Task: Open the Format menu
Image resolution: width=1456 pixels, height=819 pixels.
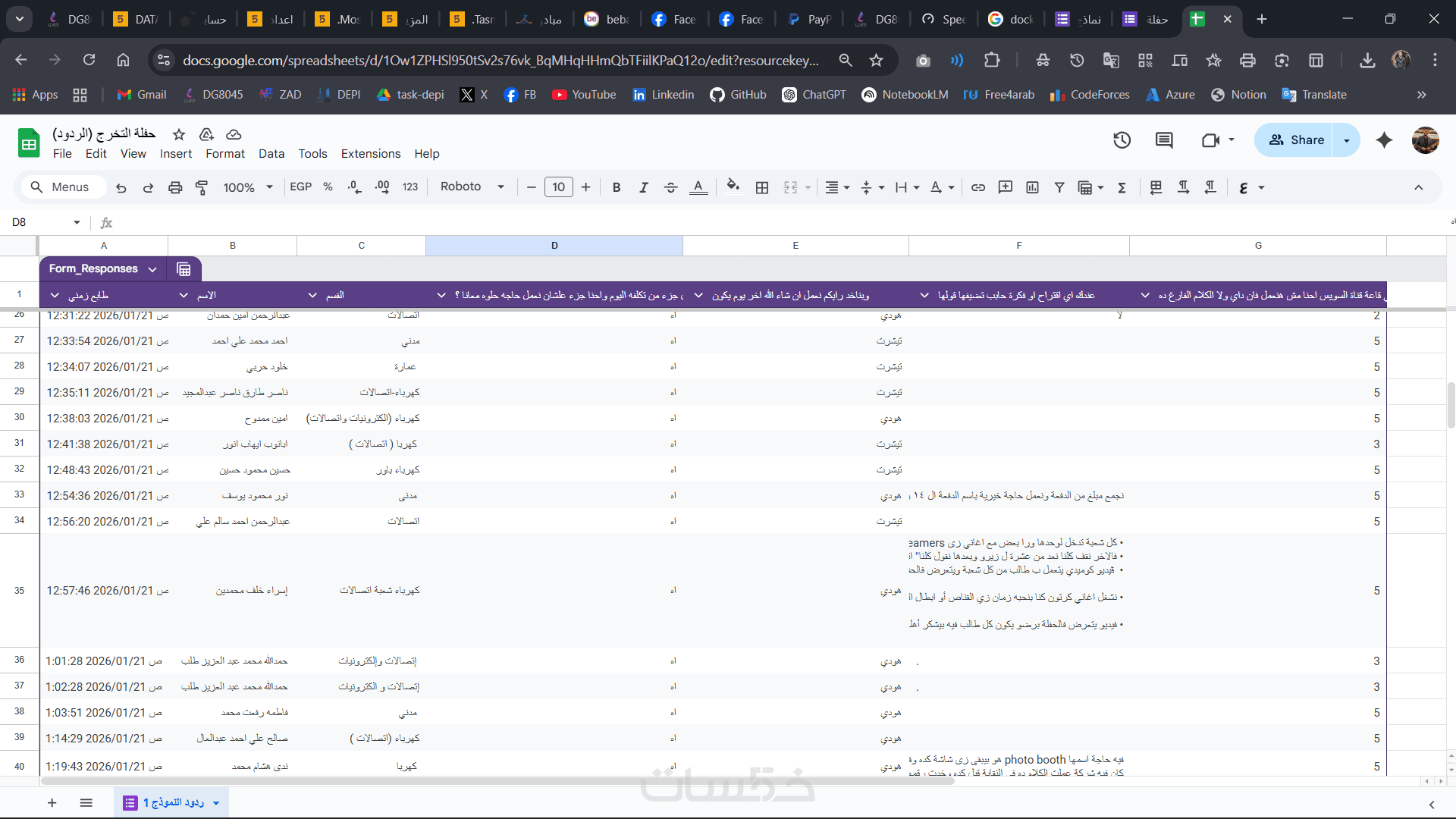Action: (x=225, y=154)
